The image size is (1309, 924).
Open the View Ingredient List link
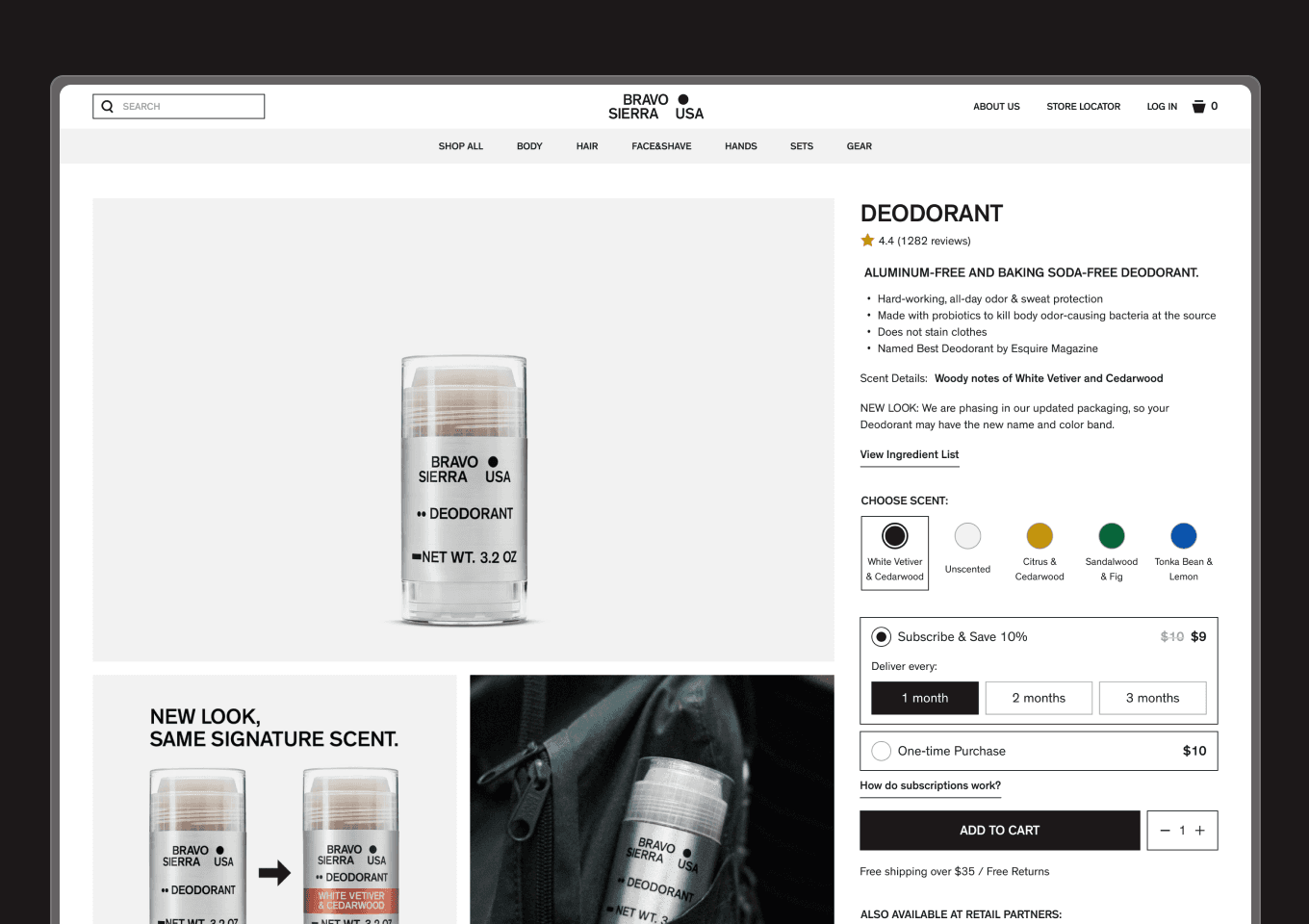(x=910, y=454)
